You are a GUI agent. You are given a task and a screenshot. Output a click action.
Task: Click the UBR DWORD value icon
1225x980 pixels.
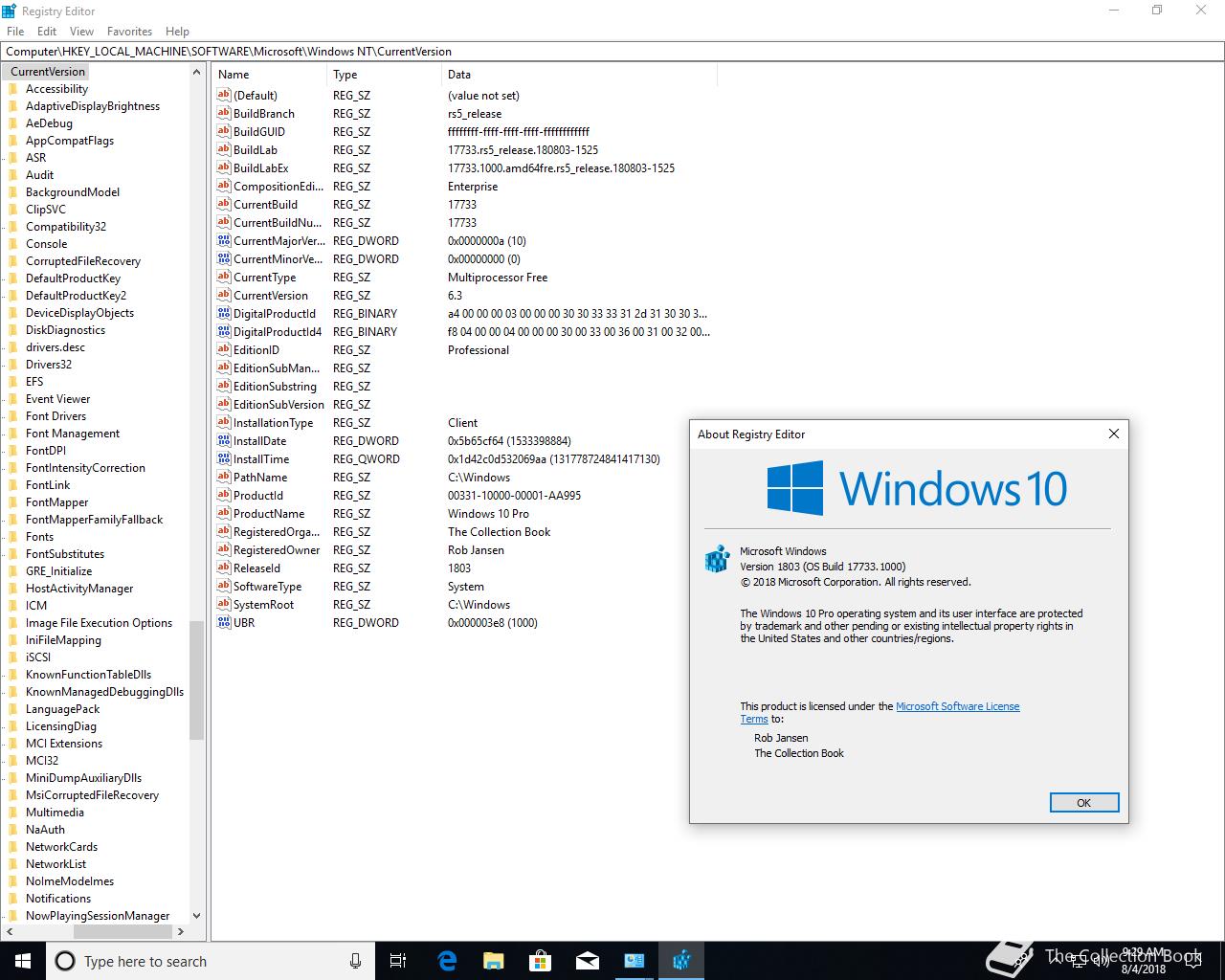224,622
